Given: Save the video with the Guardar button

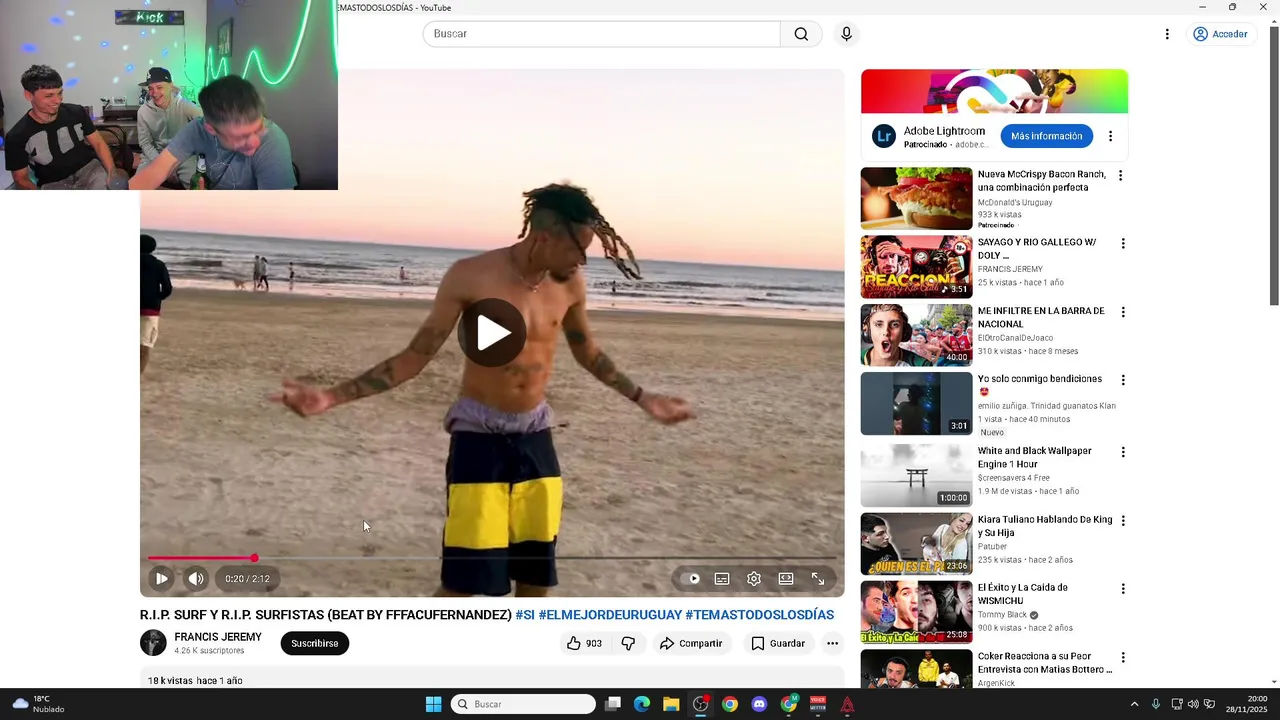Looking at the screenshot, I should click(778, 643).
